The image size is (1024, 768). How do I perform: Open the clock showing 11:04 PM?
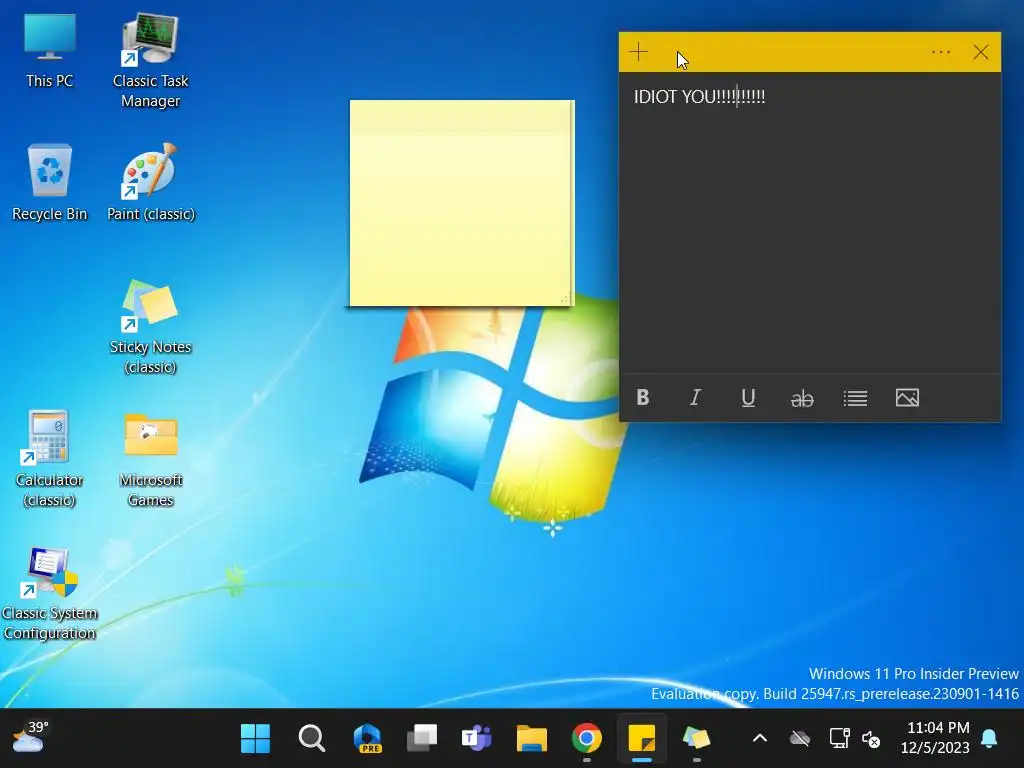pos(936,737)
